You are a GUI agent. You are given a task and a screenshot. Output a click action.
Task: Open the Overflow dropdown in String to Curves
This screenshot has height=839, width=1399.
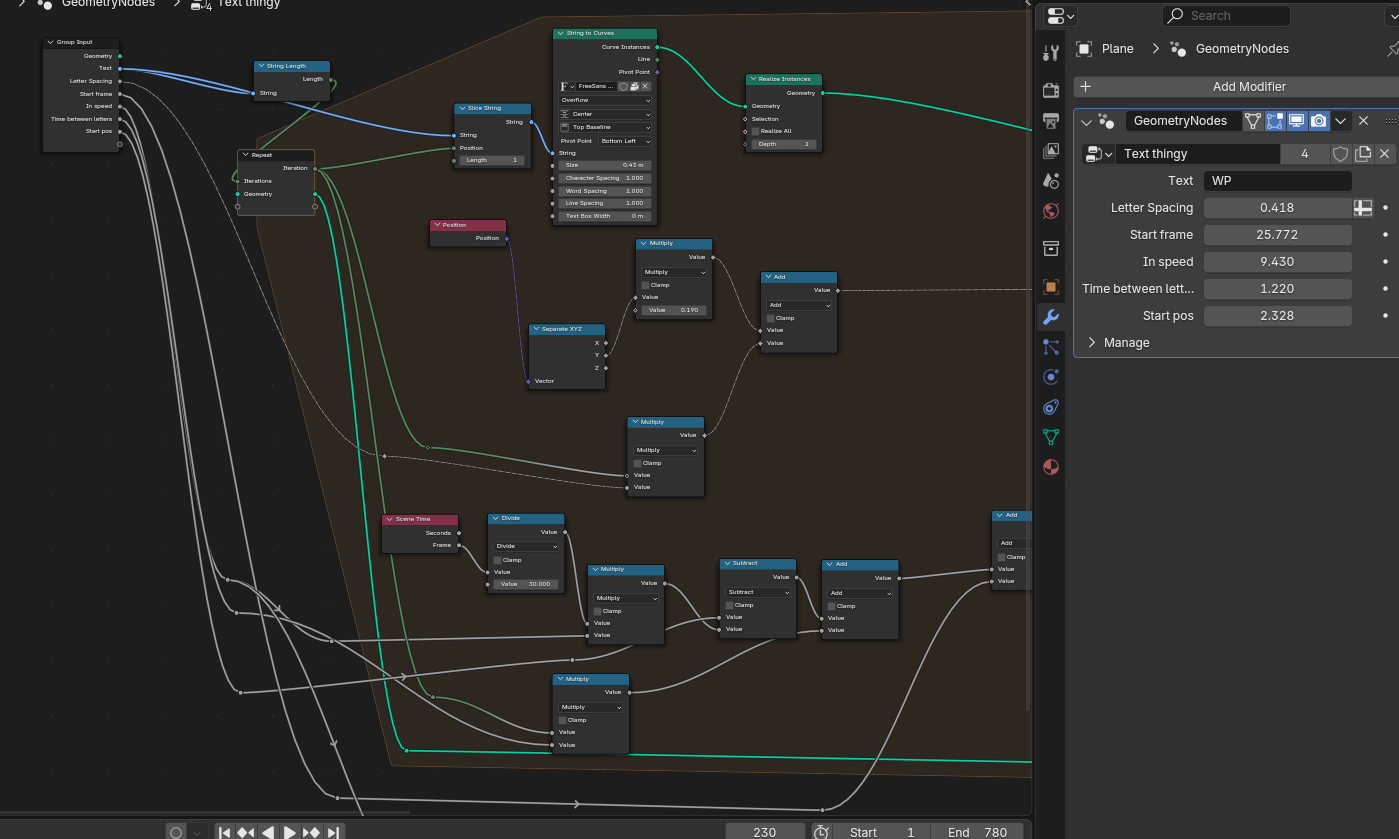(605, 100)
